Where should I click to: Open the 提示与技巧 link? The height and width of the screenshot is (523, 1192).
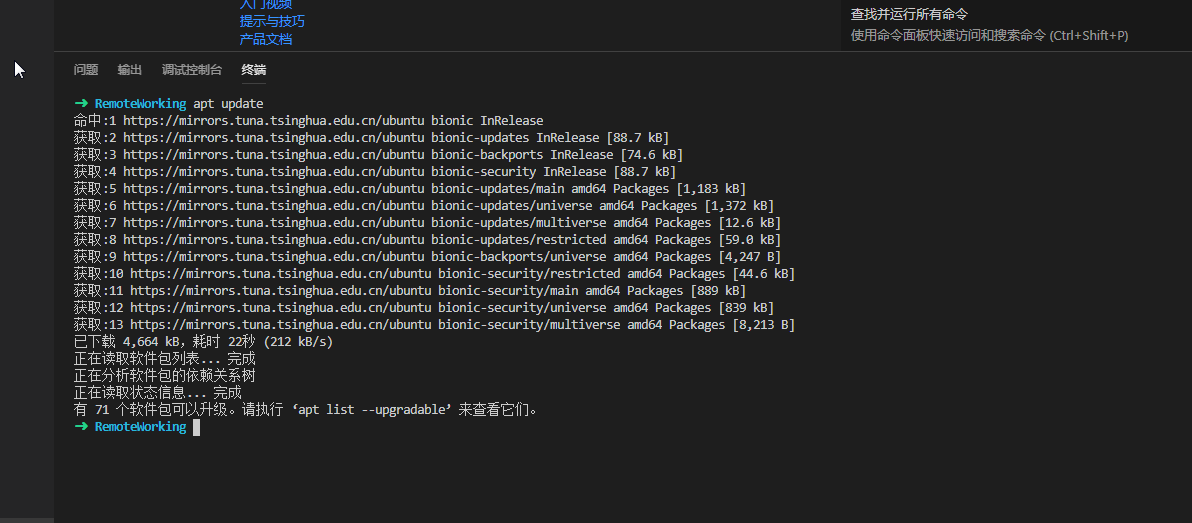pyautogui.click(x=272, y=22)
